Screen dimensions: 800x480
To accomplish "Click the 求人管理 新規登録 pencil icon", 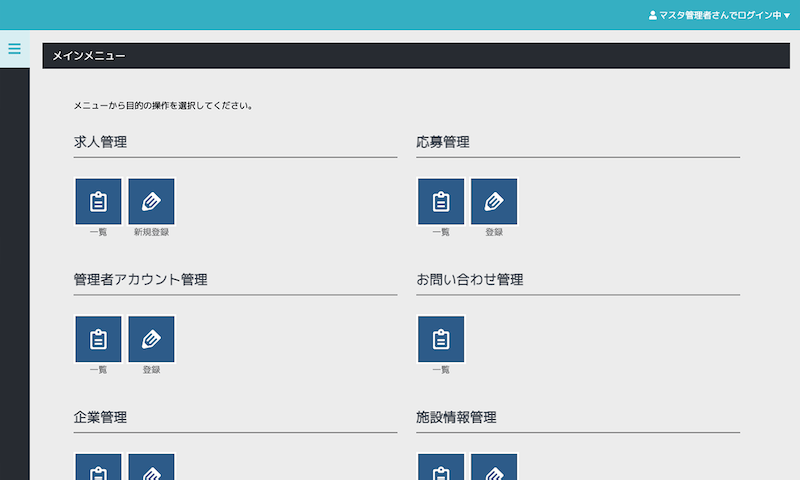I will pos(151,201).
